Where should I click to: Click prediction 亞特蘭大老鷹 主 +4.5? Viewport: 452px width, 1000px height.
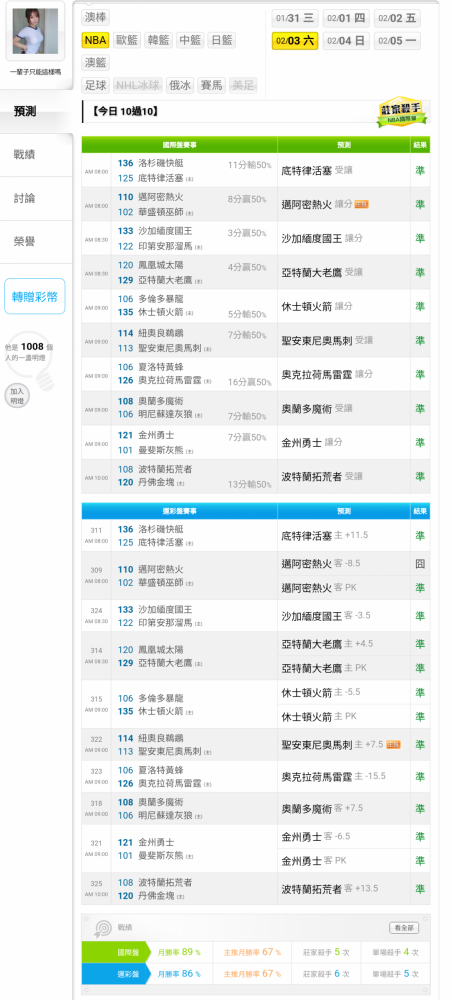click(327, 644)
